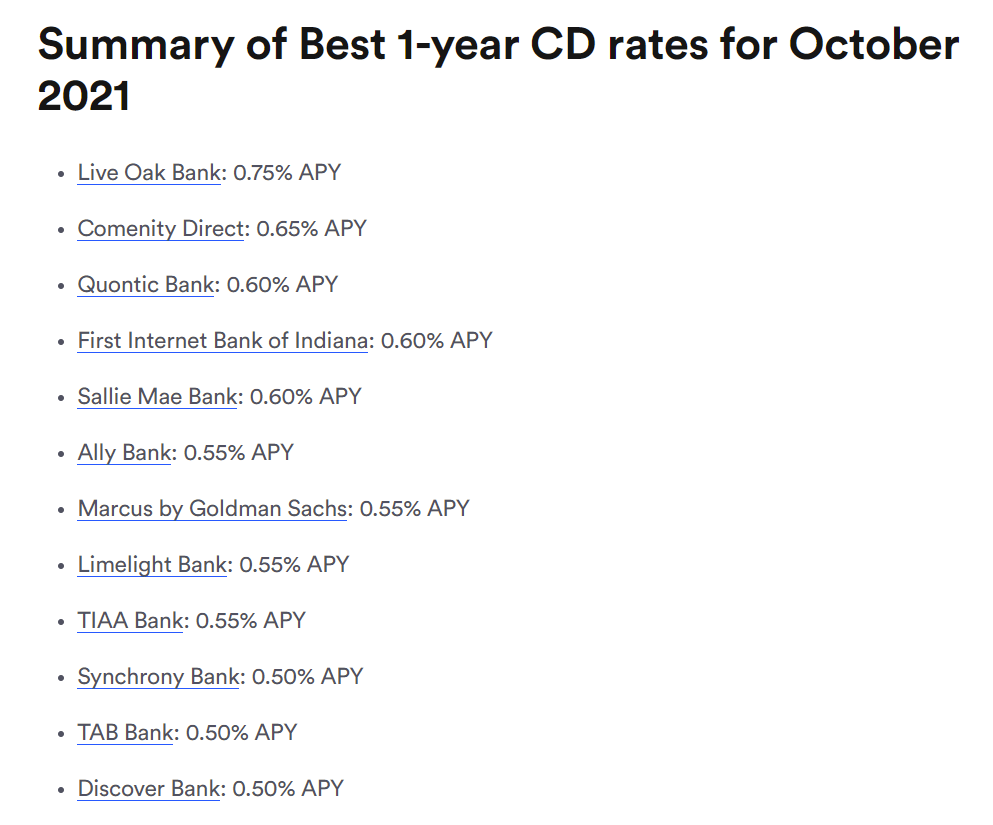Click the Comenity Direct link
Screen dimensions: 993x825
[161, 229]
